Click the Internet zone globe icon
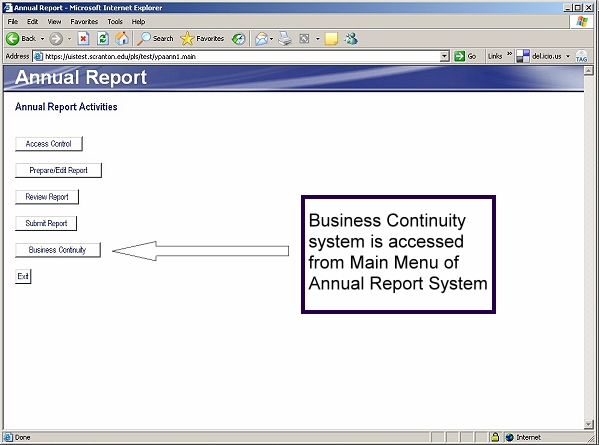Screen dimensions: 599x445 point(509,437)
